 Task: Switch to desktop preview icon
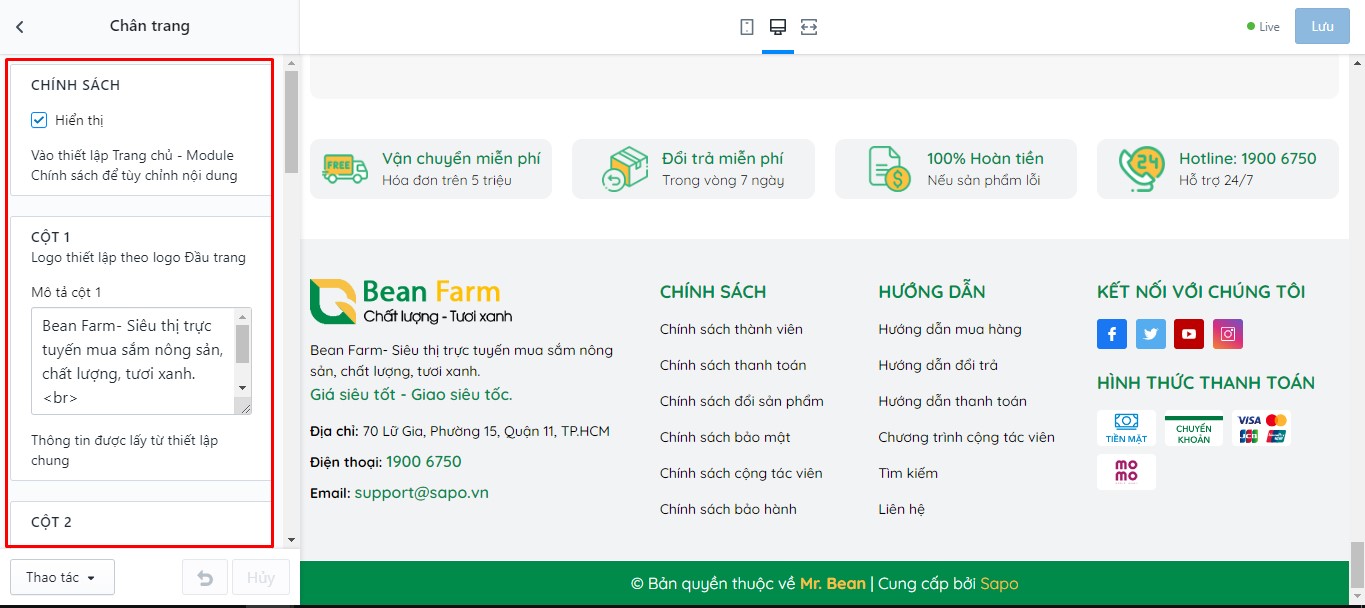click(x=778, y=27)
